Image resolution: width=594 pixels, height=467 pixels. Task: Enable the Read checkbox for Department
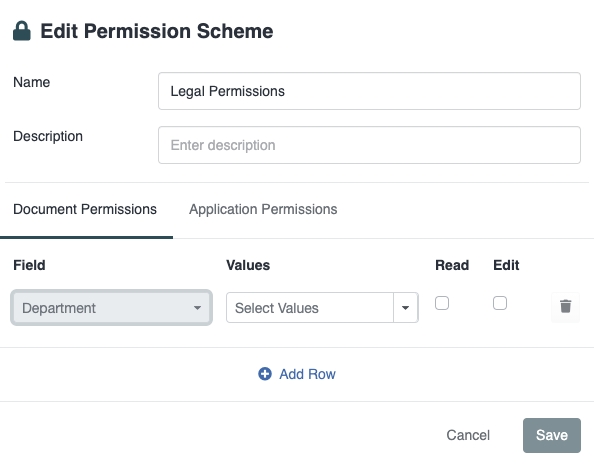(442, 303)
